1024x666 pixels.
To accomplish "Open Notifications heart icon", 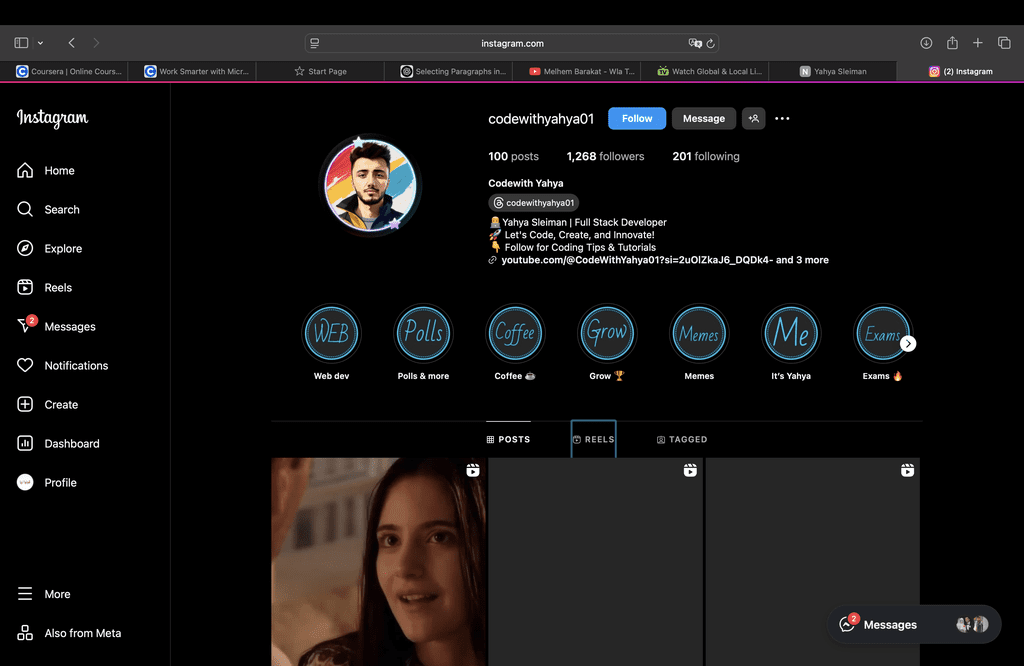I will pos(26,366).
